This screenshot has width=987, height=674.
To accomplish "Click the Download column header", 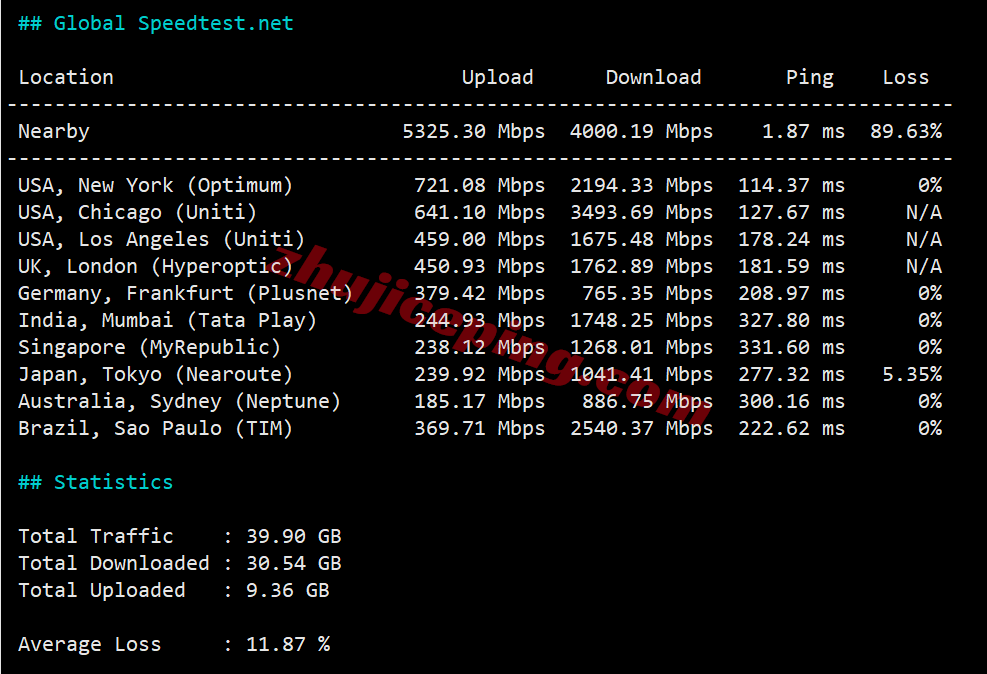I will pos(653,77).
